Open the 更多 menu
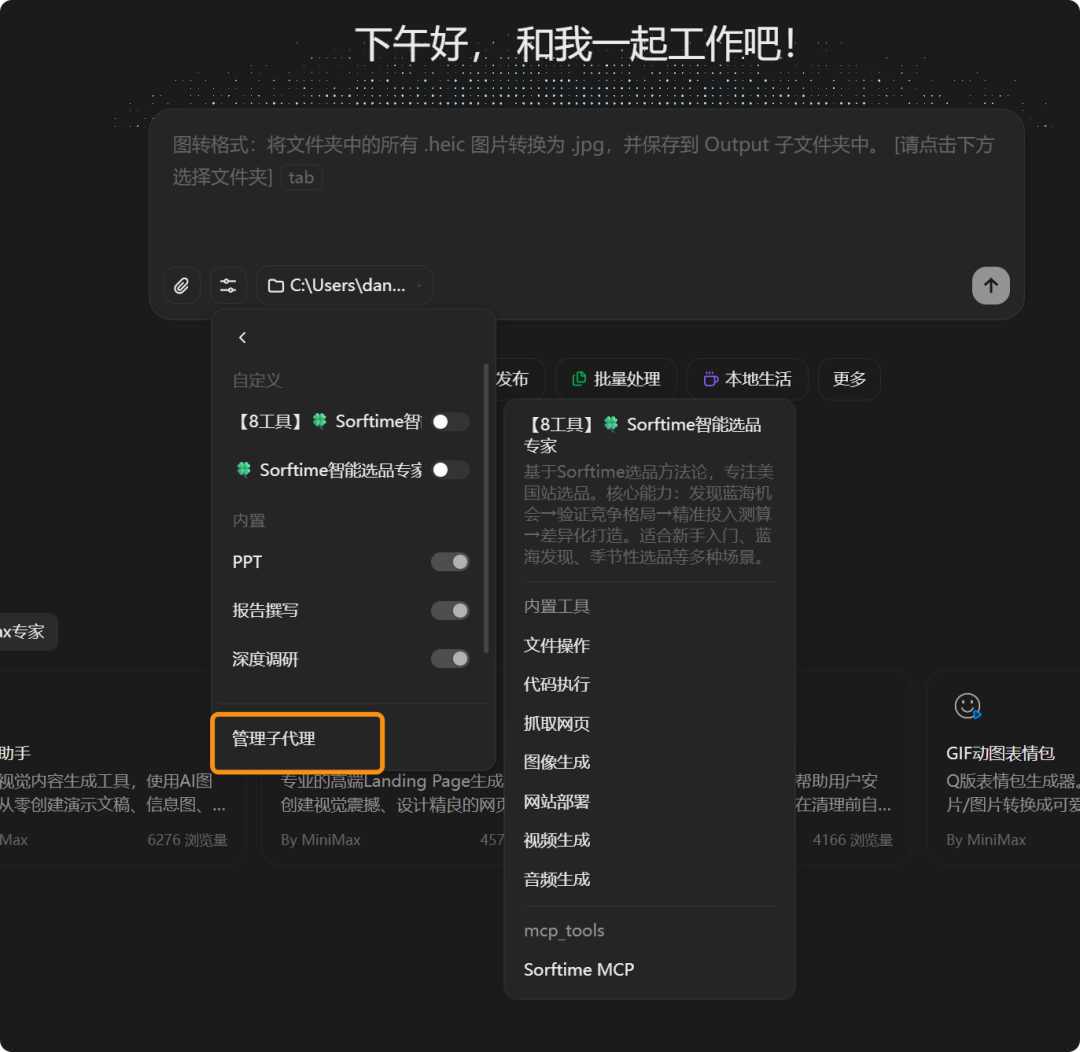Screen dimensions: 1080x1052 point(848,379)
